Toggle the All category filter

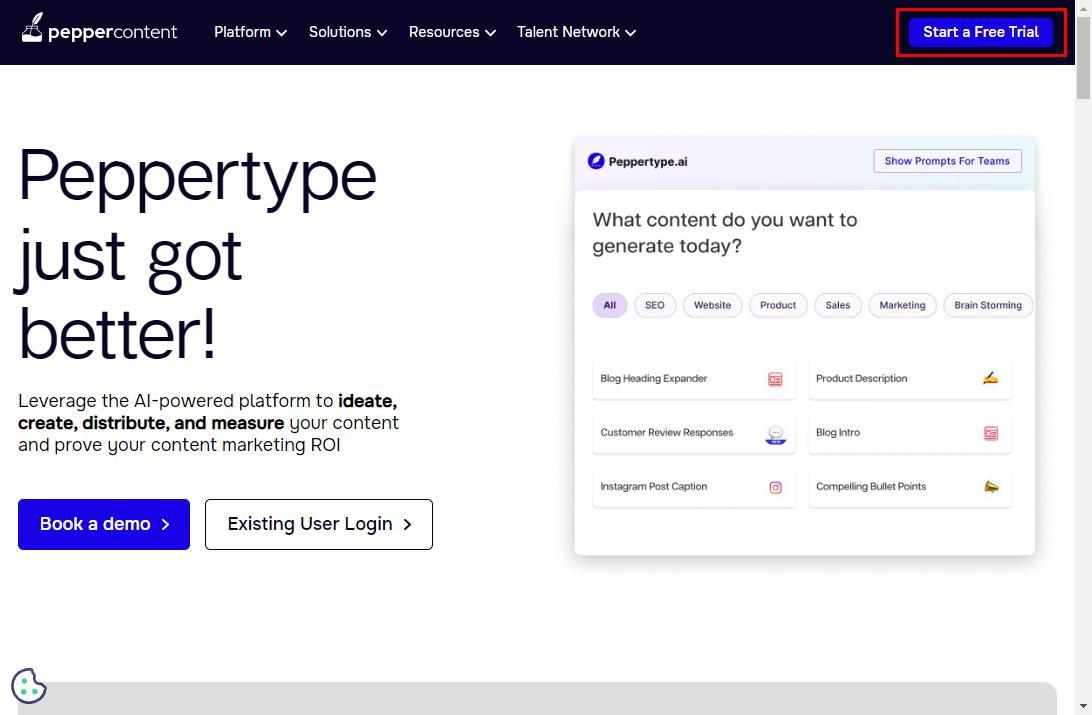click(609, 305)
